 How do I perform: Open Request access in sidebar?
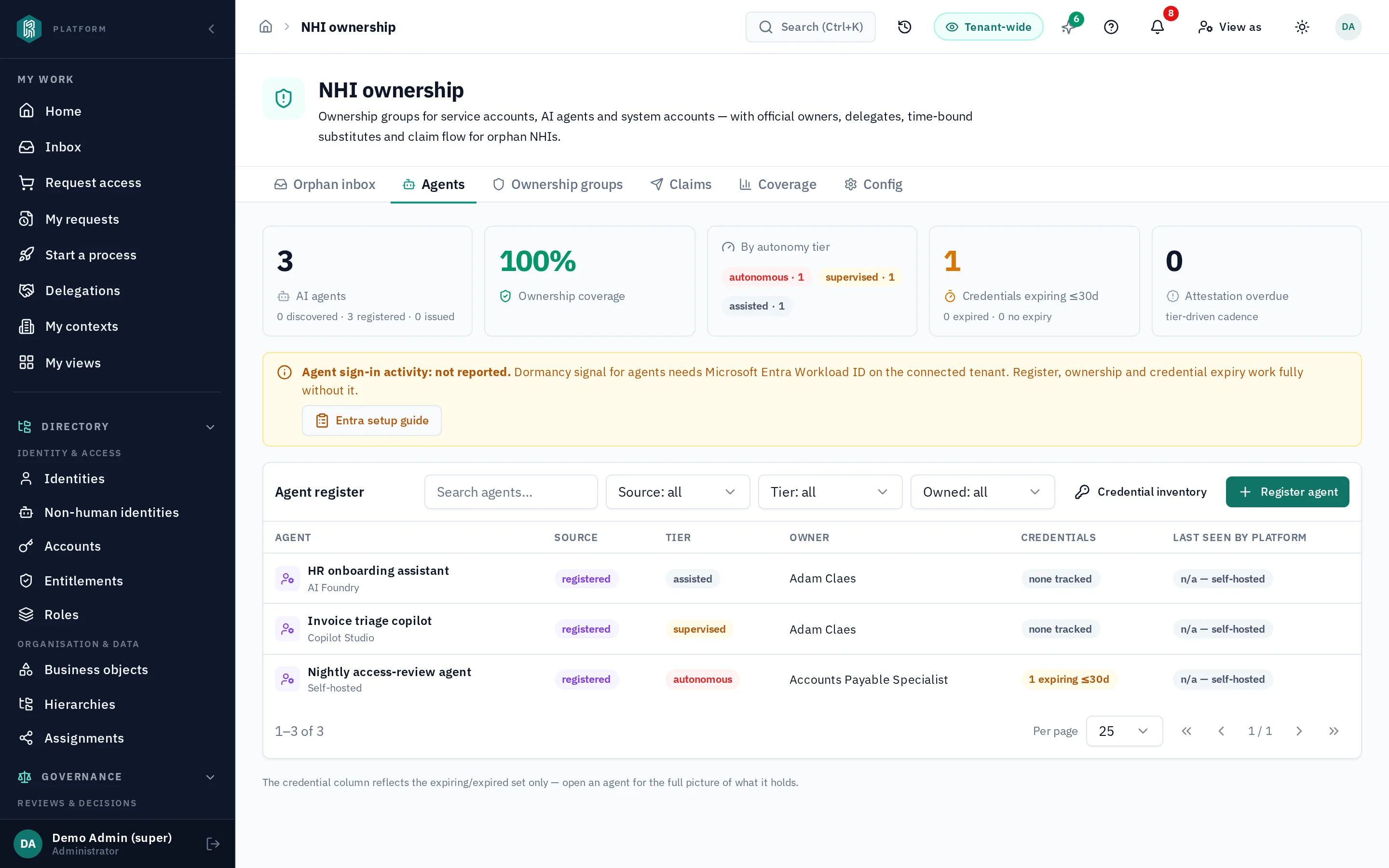[117, 183]
